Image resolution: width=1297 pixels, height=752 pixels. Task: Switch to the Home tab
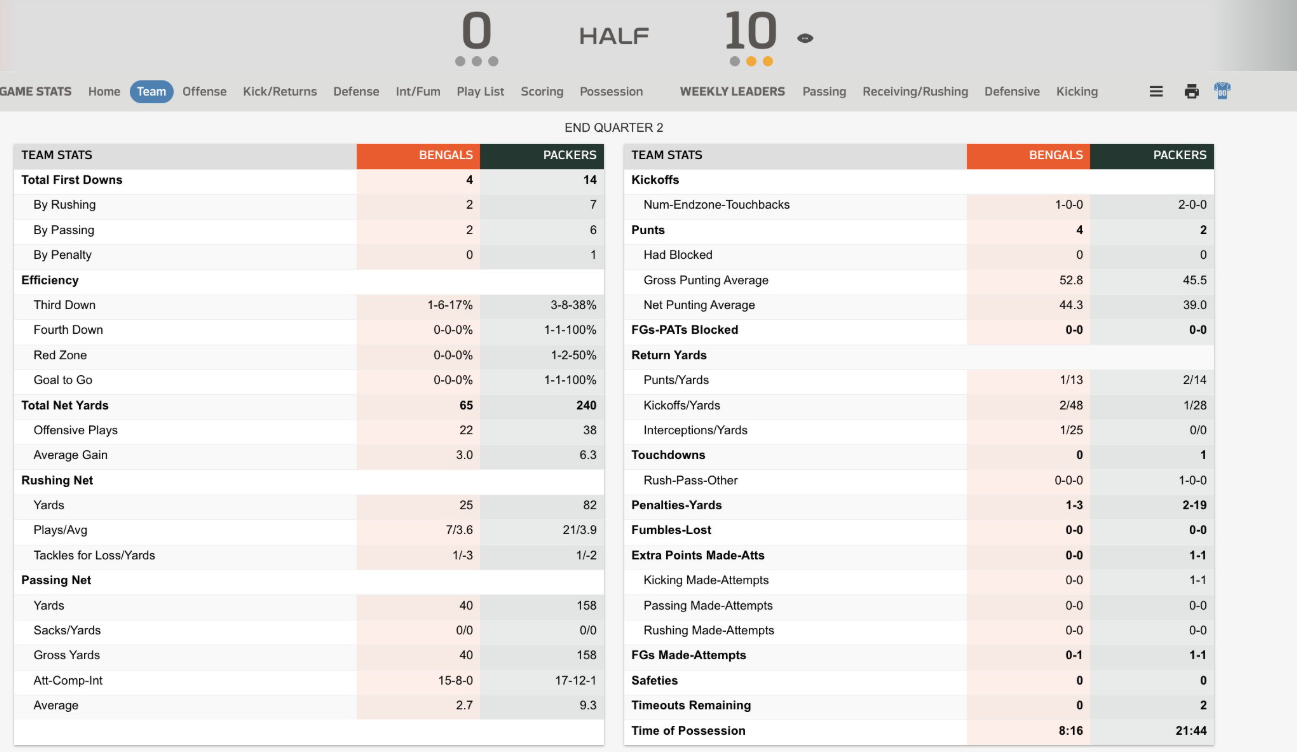104,91
